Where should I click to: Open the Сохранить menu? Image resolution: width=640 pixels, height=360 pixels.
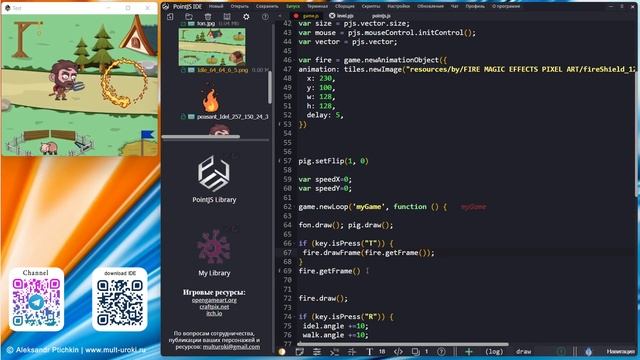pos(267,6)
